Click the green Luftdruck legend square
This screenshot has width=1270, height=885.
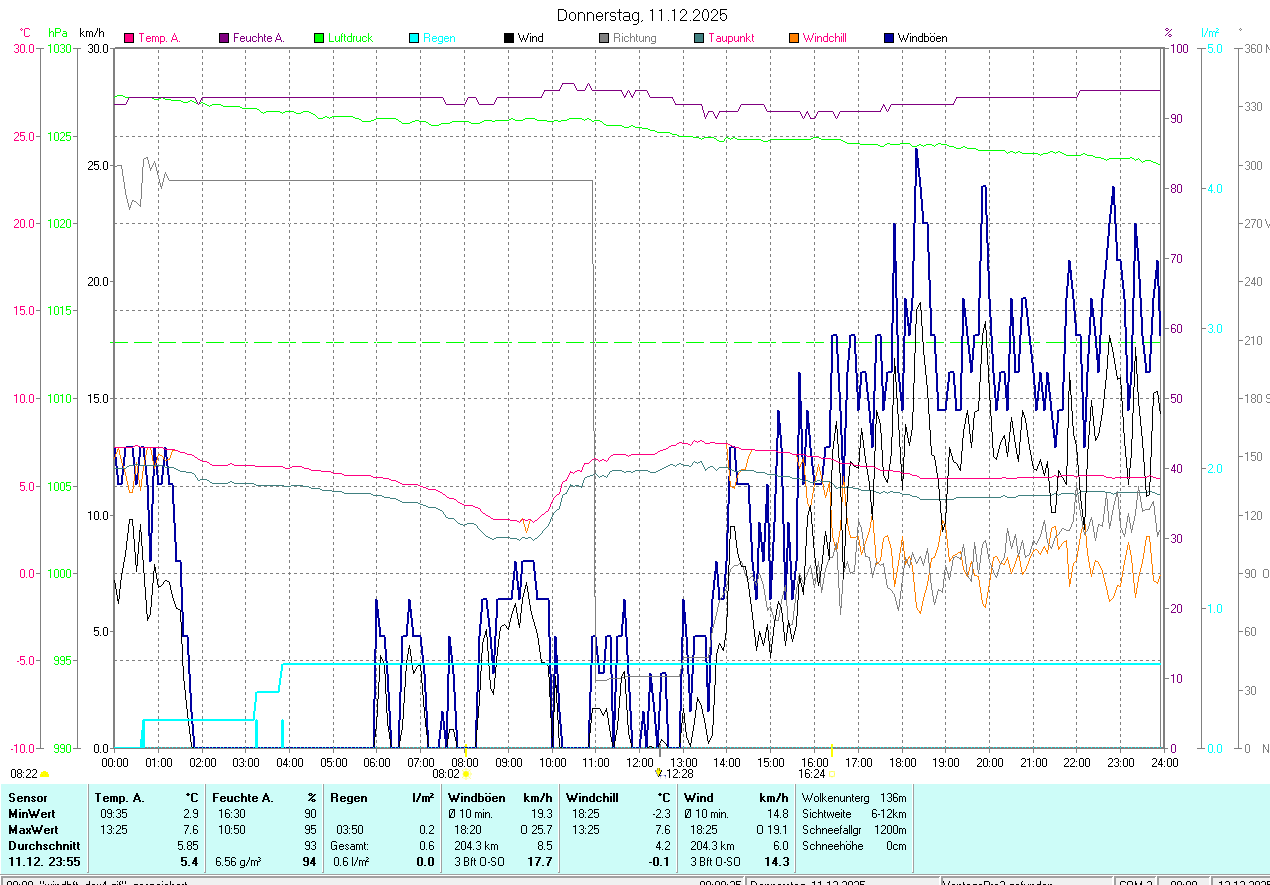coord(319,38)
